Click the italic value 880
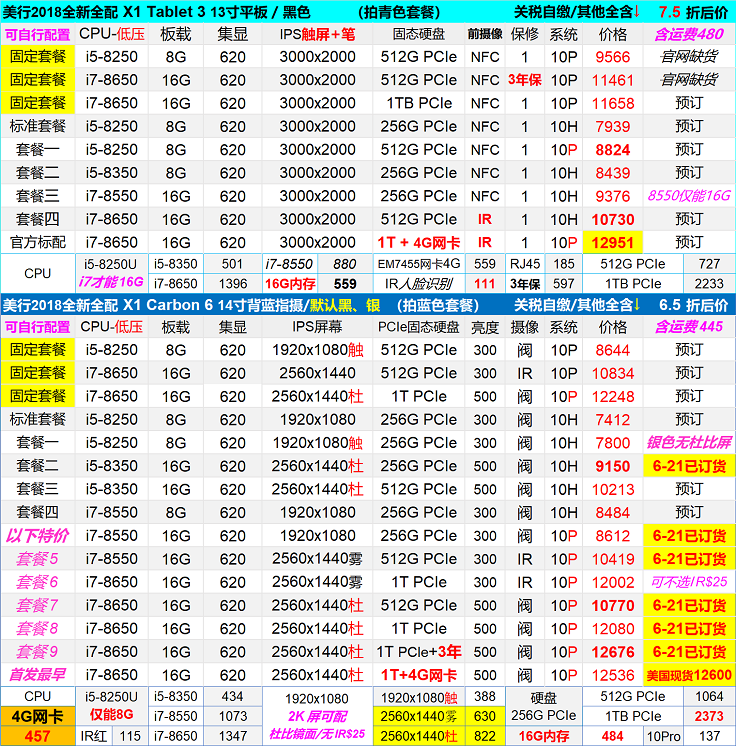 click(x=344, y=264)
